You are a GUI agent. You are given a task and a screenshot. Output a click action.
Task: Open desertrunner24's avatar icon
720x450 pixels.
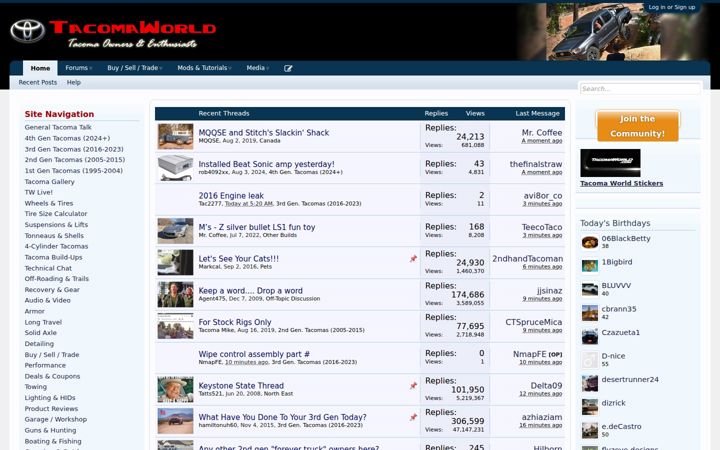tap(590, 382)
